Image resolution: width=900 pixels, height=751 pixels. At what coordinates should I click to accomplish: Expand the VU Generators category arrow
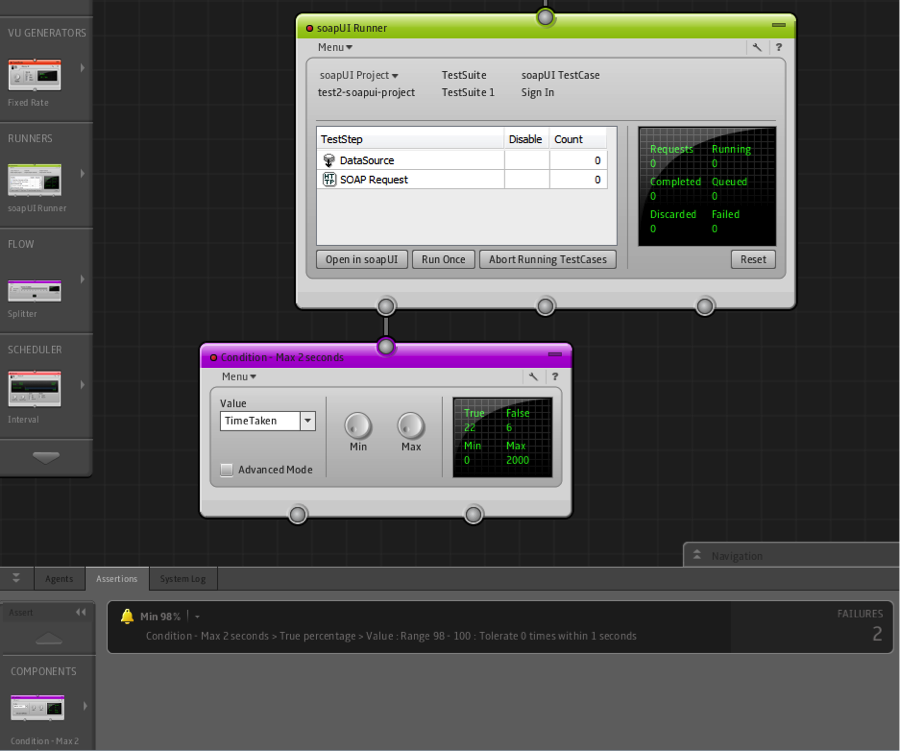83,68
